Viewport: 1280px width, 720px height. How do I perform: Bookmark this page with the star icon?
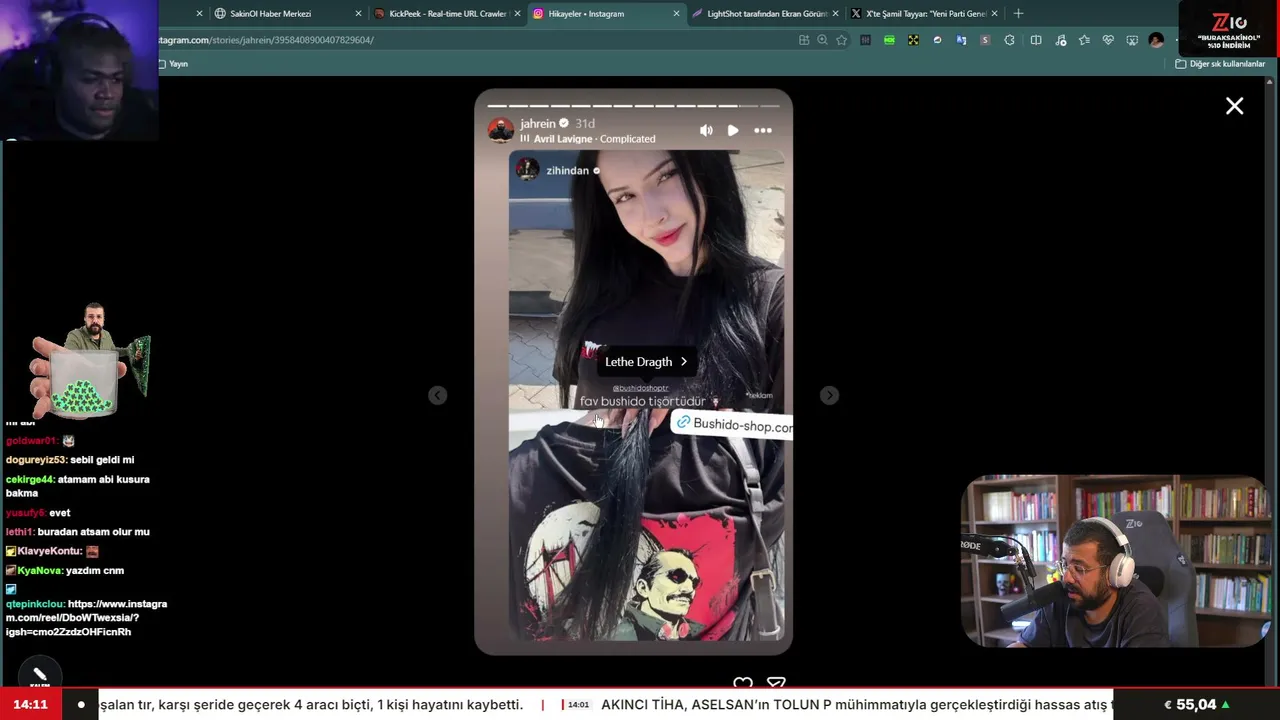click(842, 40)
